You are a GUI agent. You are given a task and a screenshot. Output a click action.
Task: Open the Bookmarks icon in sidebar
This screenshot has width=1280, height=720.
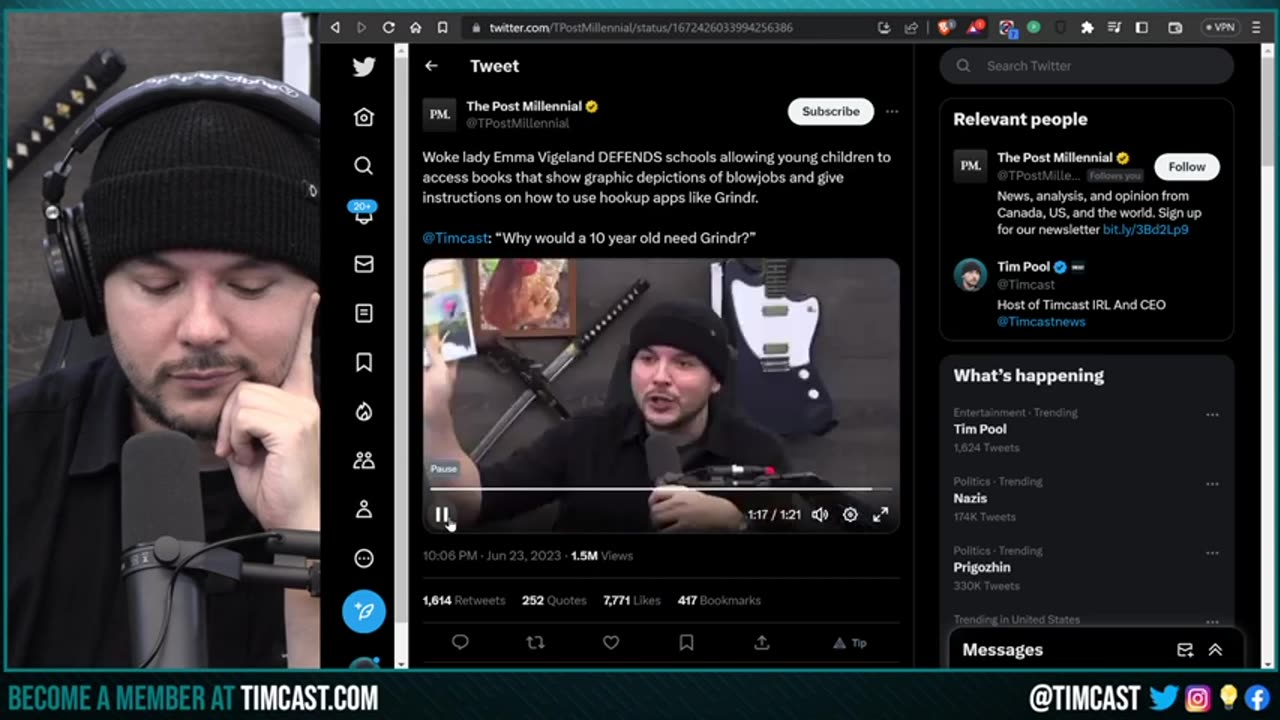tap(364, 362)
